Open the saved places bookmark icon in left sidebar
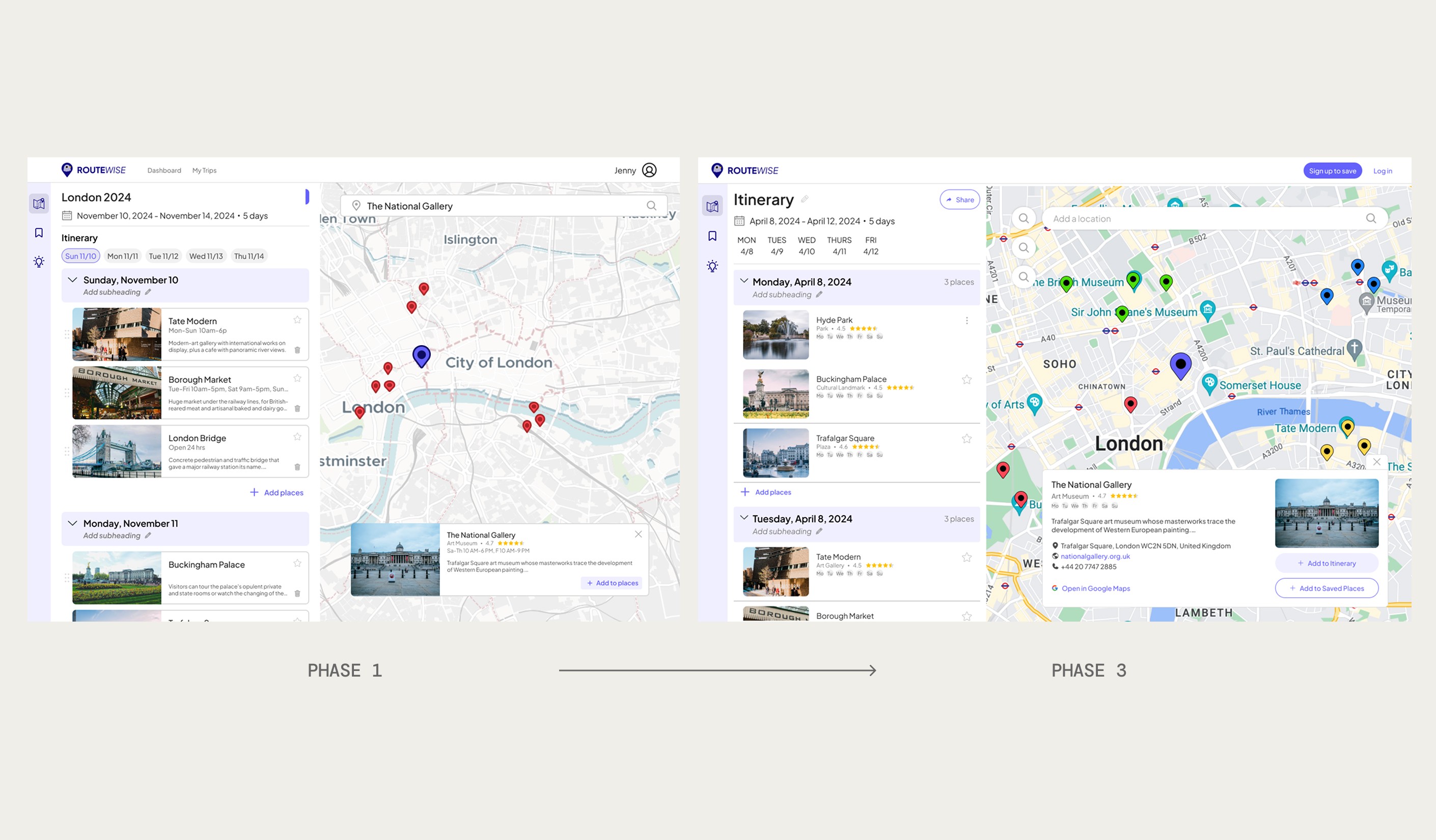This screenshot has height=840, width=1436. [39, 233]
